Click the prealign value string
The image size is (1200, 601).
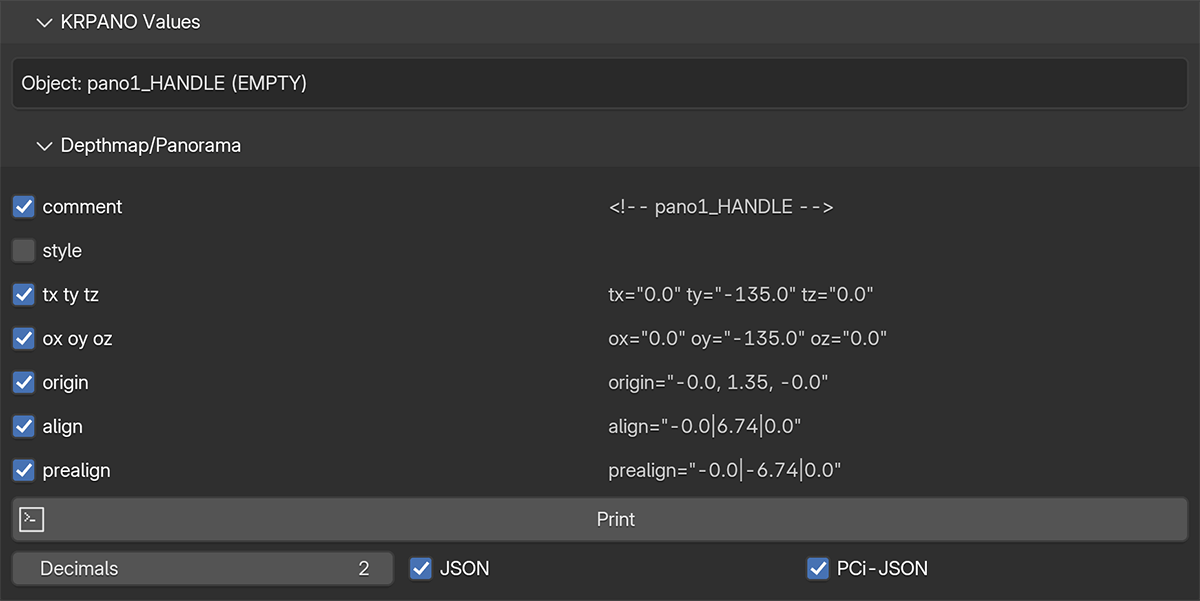[724, 471]
